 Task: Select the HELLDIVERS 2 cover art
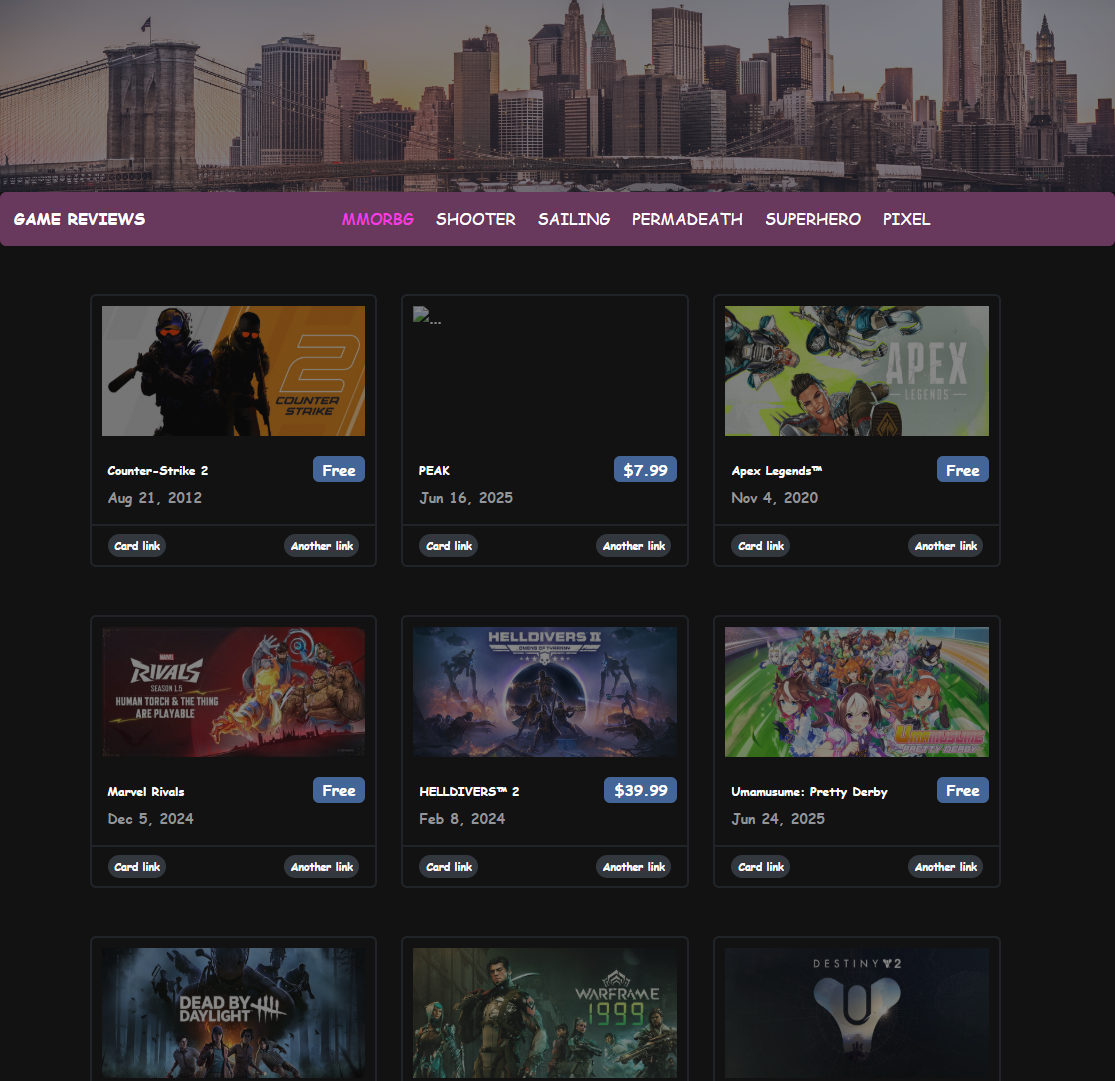[x=545, y=692]
